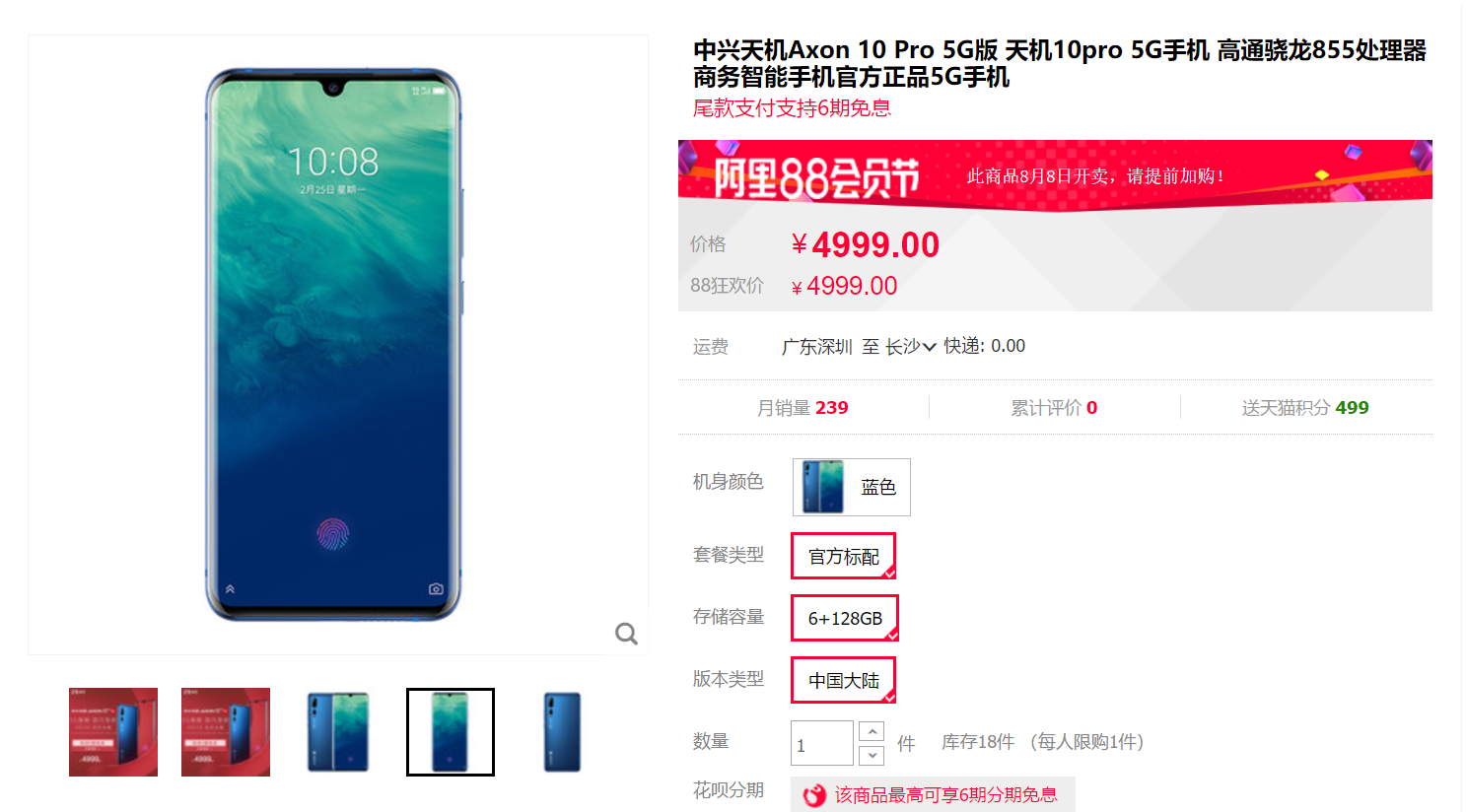Click the 该商品最高可享6期分期免息 installment link
This screenshot has height=812, width=1466.
tap(945, 795)
